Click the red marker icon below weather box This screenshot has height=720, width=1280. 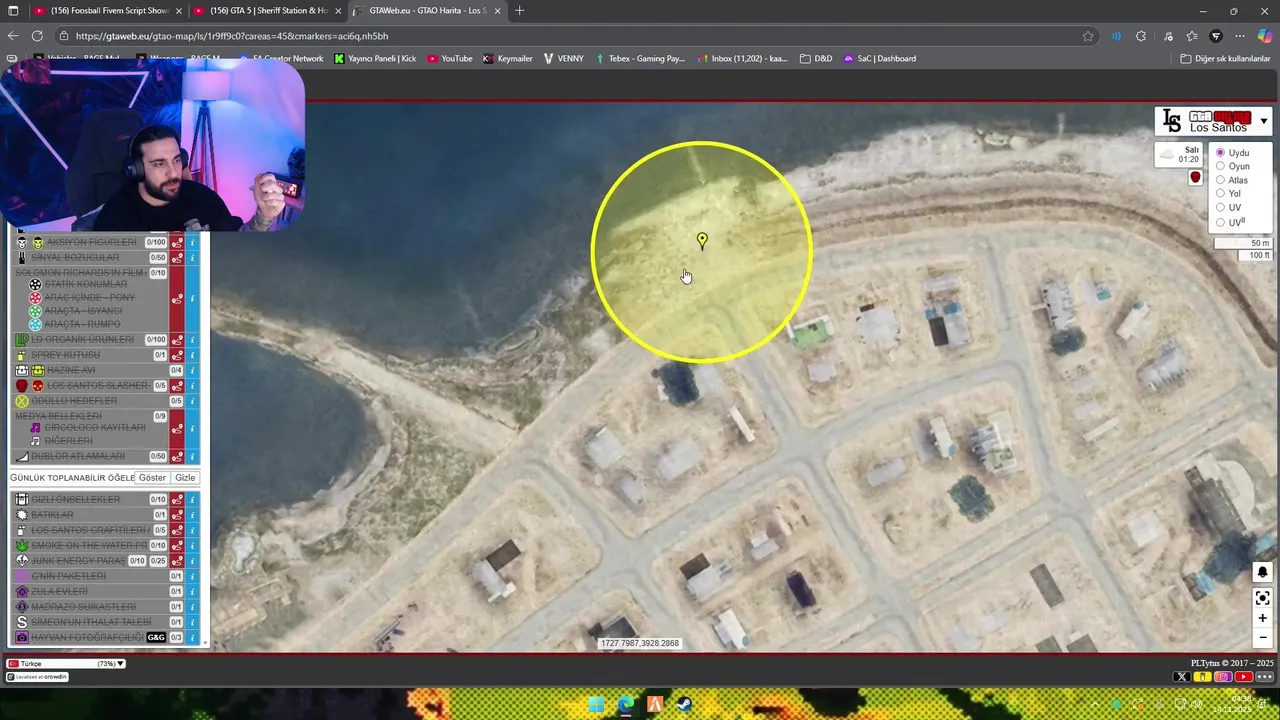point(1195,177)
